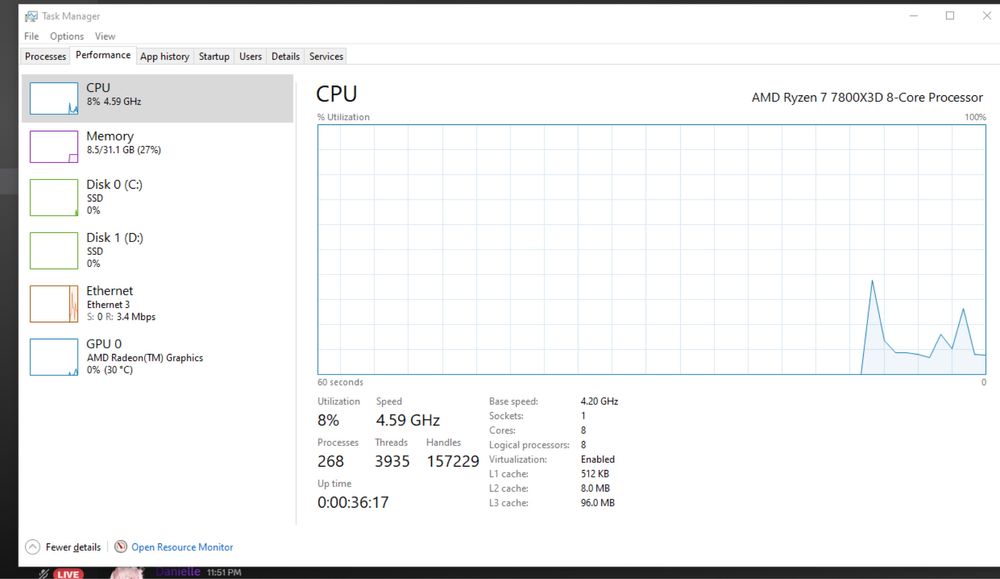Switch to the Users tab
1000x579 pixels.
(251, 57)
